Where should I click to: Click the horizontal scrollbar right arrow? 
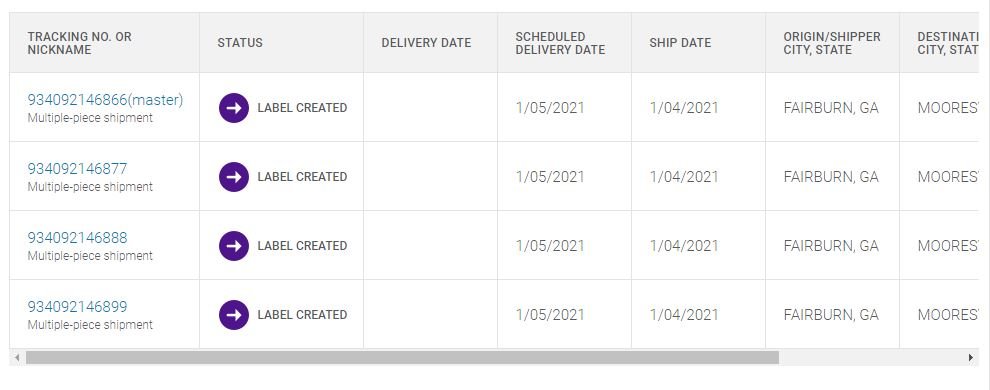pos(971,358)
